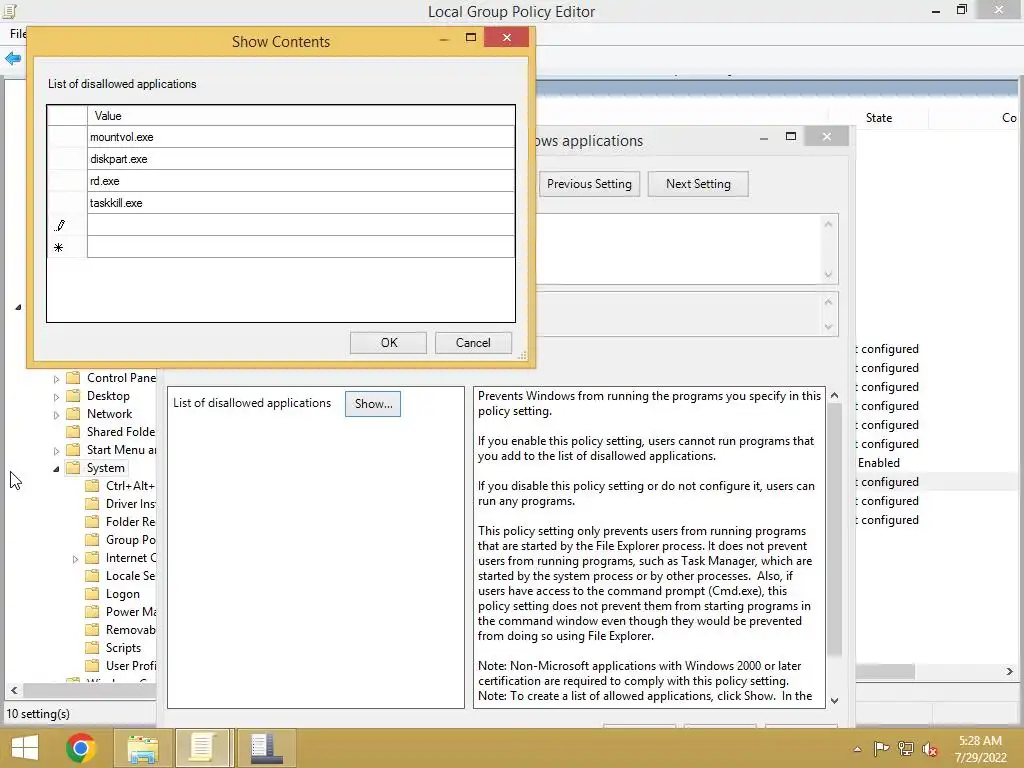1024x768 pixels.
Task: Click the network tray icon
Action: 906,748
